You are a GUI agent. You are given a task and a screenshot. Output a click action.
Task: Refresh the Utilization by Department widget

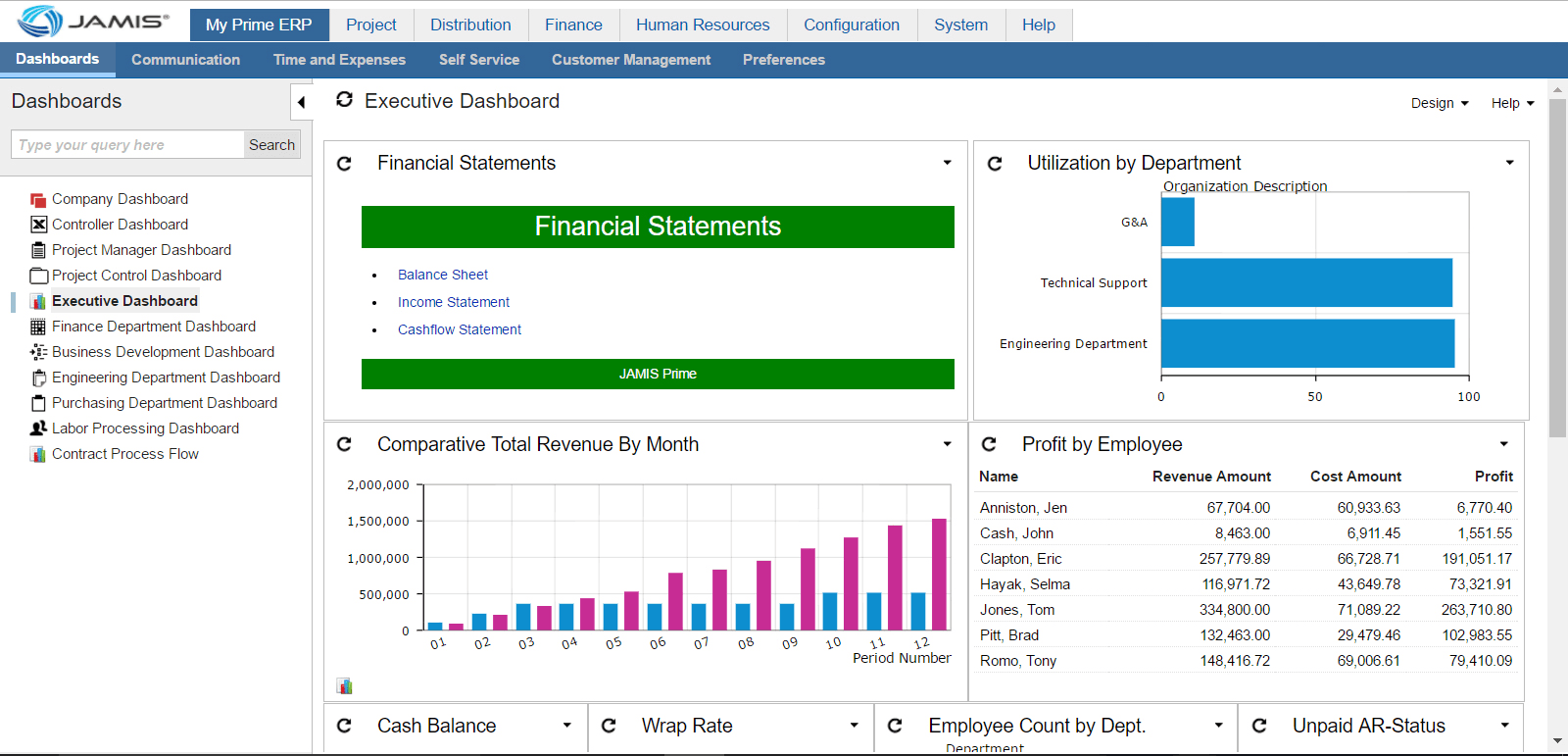[995, 164]
